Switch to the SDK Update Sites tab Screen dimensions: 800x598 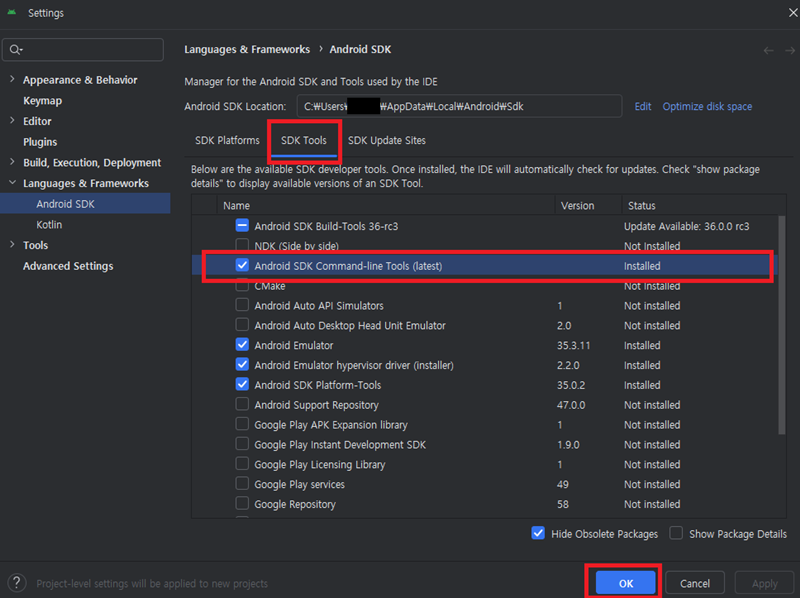point(387,140)
